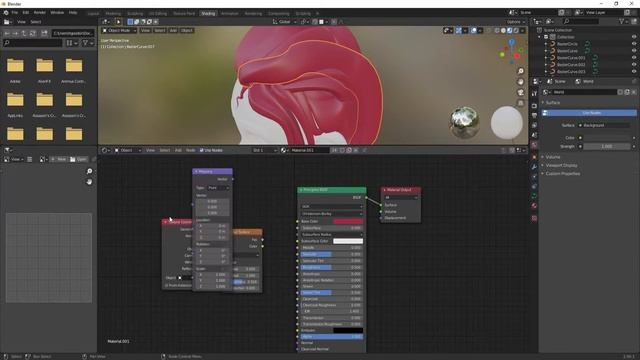640x360 pixels.
Task: Open the Global transform orientation dropdown
Action: tap(284, 22)
